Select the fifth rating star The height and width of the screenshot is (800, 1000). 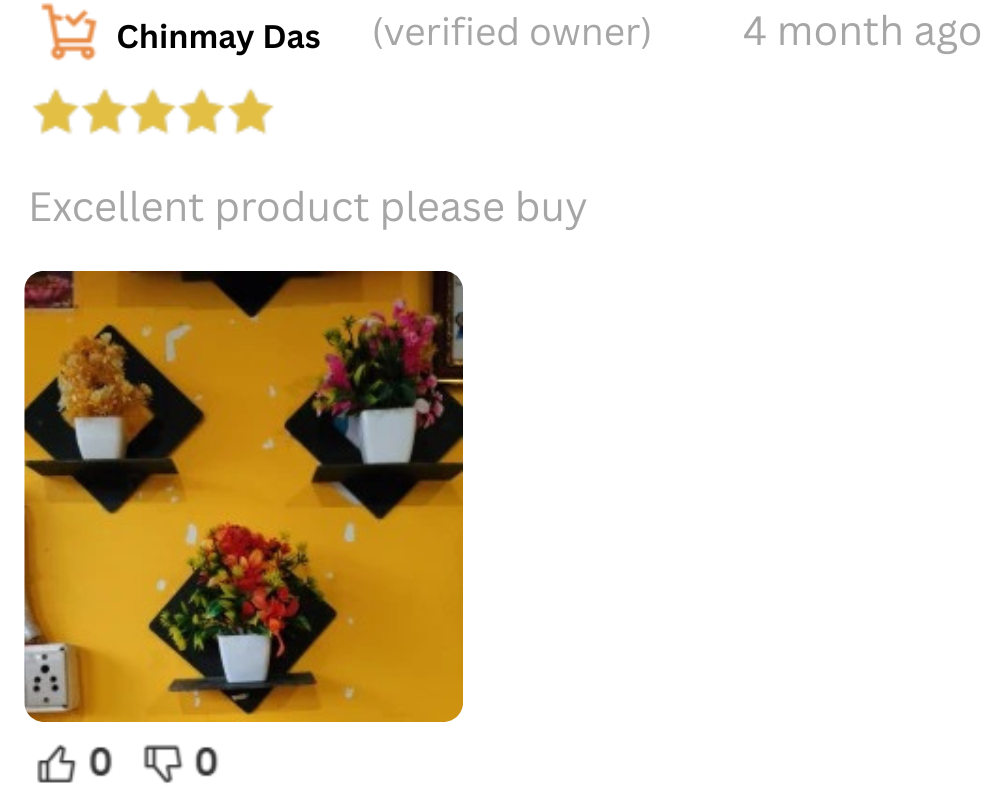tap(250, 112)
